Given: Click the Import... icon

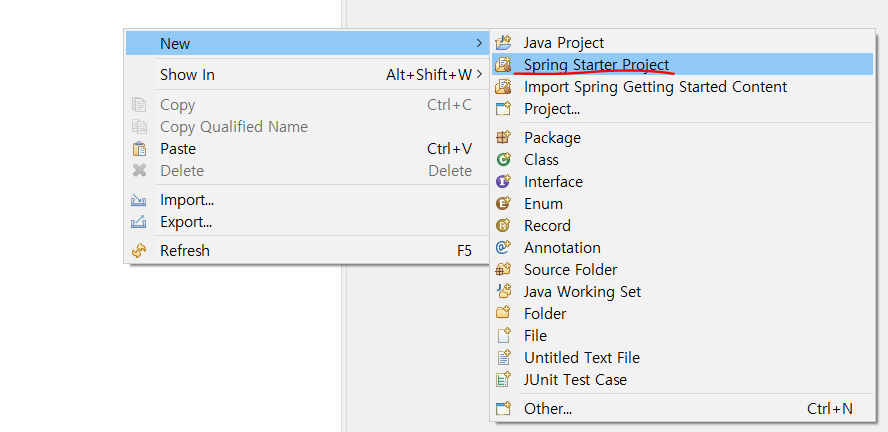Looking at the screenshot, I should pyautogui.click(x=139, y=200).
